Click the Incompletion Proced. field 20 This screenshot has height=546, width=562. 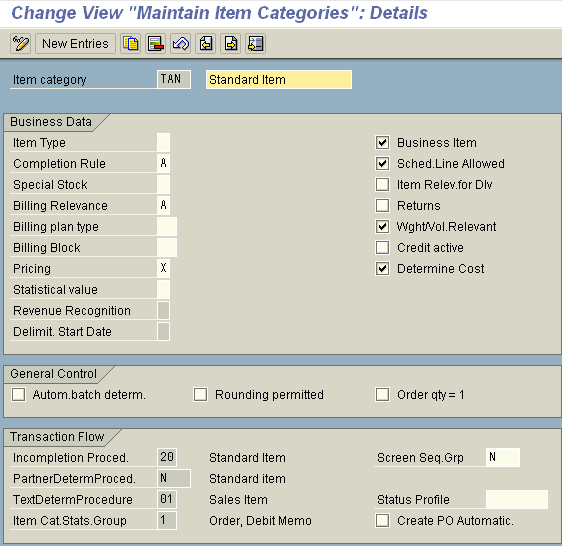point(167,457)
